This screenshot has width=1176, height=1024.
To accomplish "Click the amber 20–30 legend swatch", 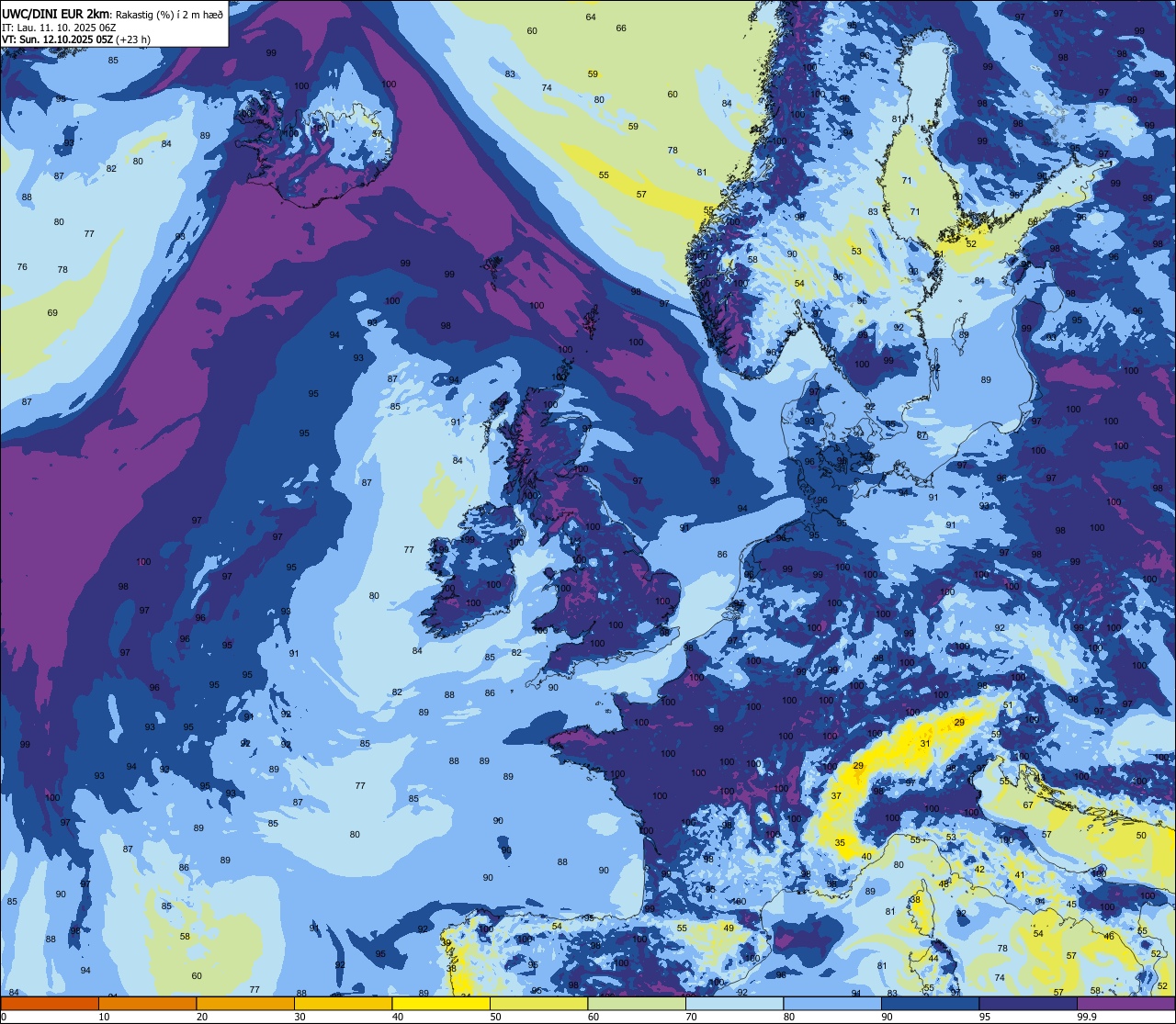I will [245, 1004].
